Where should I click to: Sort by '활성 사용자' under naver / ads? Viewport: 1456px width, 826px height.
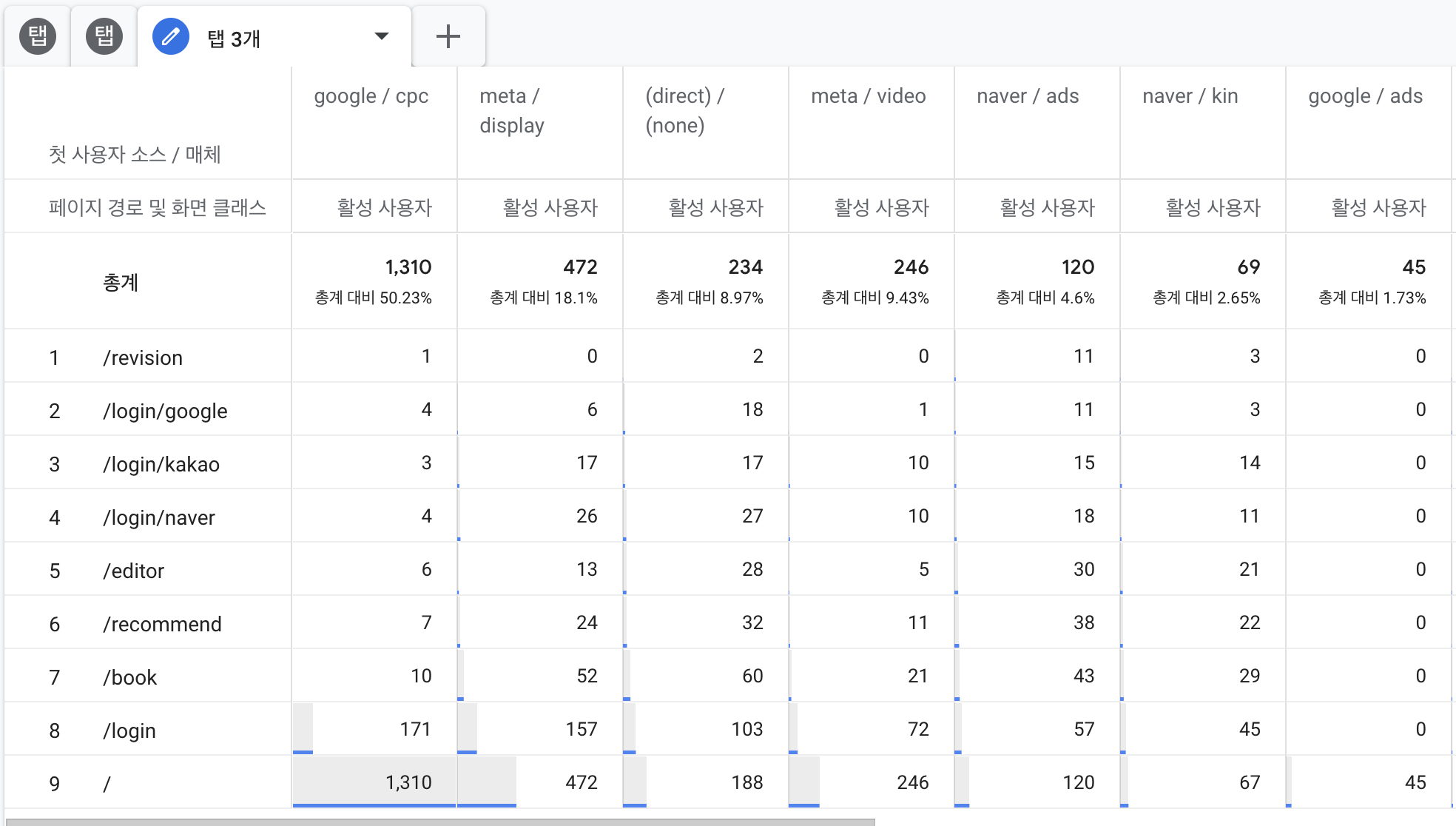click(1048, 207)
